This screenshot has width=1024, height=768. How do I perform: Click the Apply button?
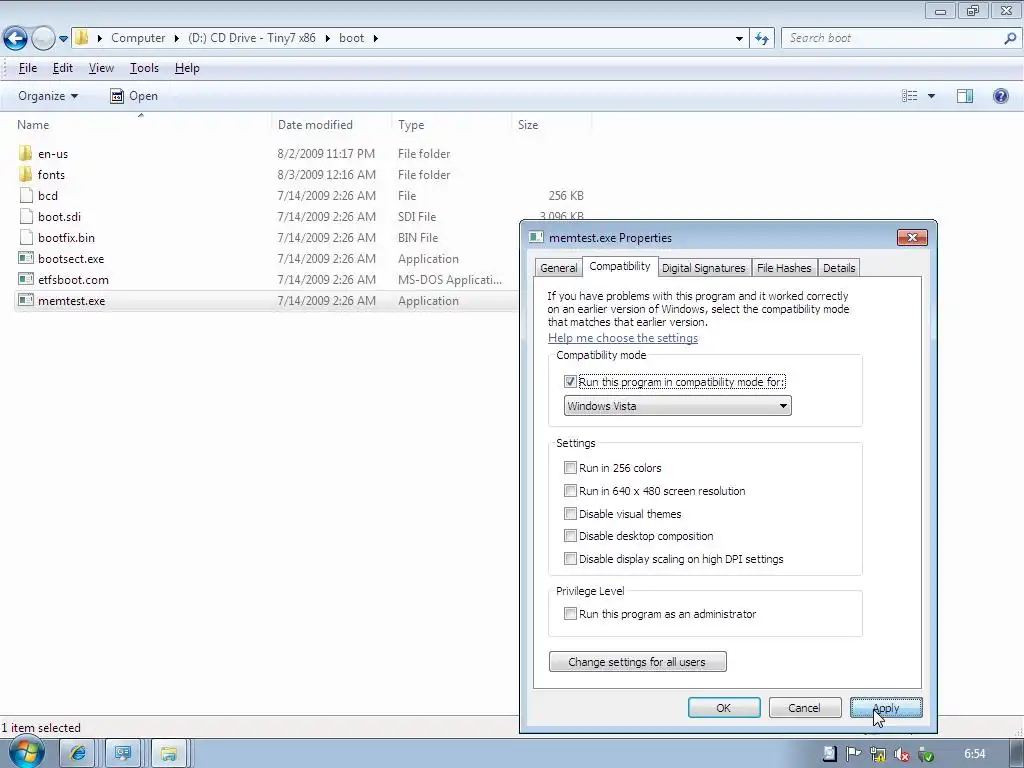[886, 708]
